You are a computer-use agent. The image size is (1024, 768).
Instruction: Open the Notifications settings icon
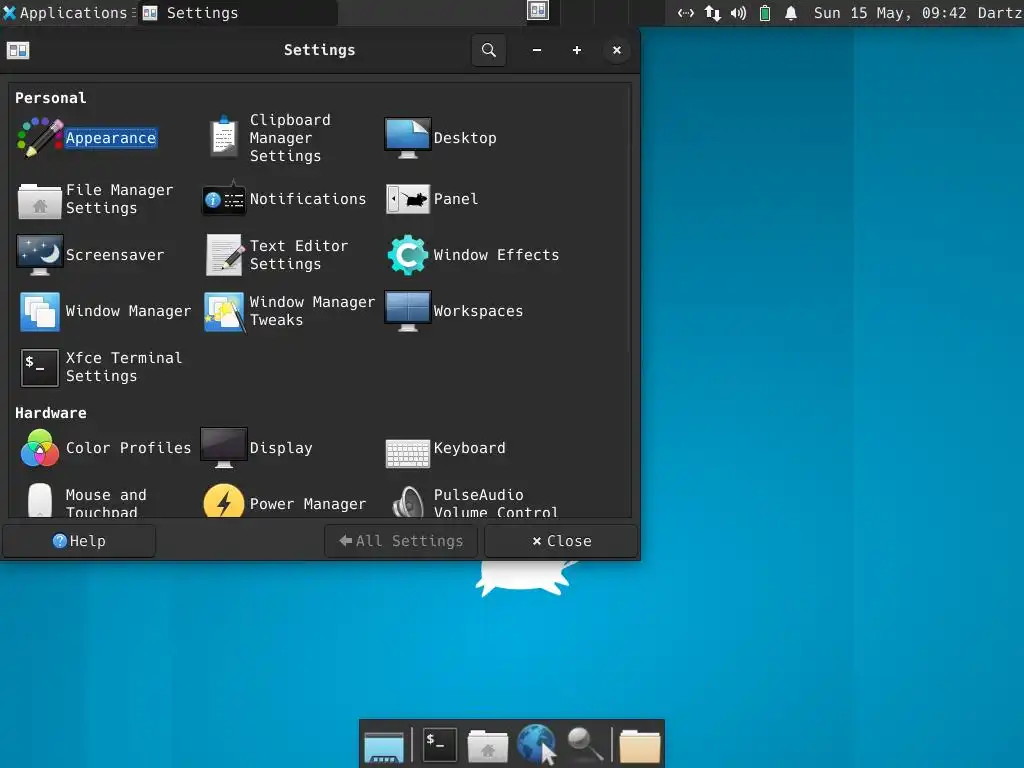[224, 199]
